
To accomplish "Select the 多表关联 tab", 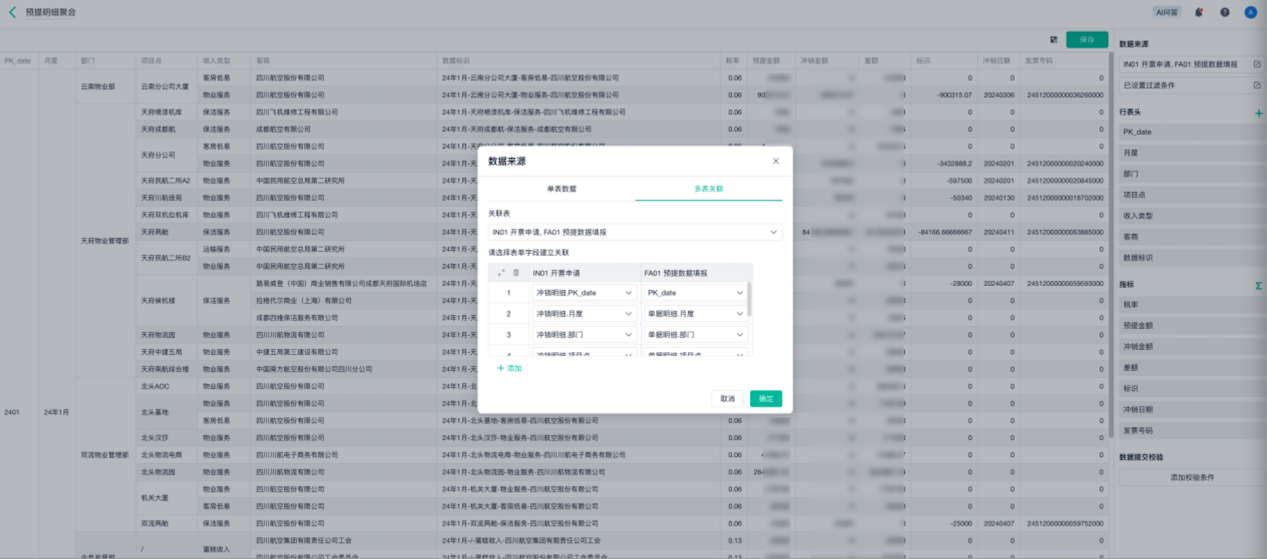I will 708,189.
